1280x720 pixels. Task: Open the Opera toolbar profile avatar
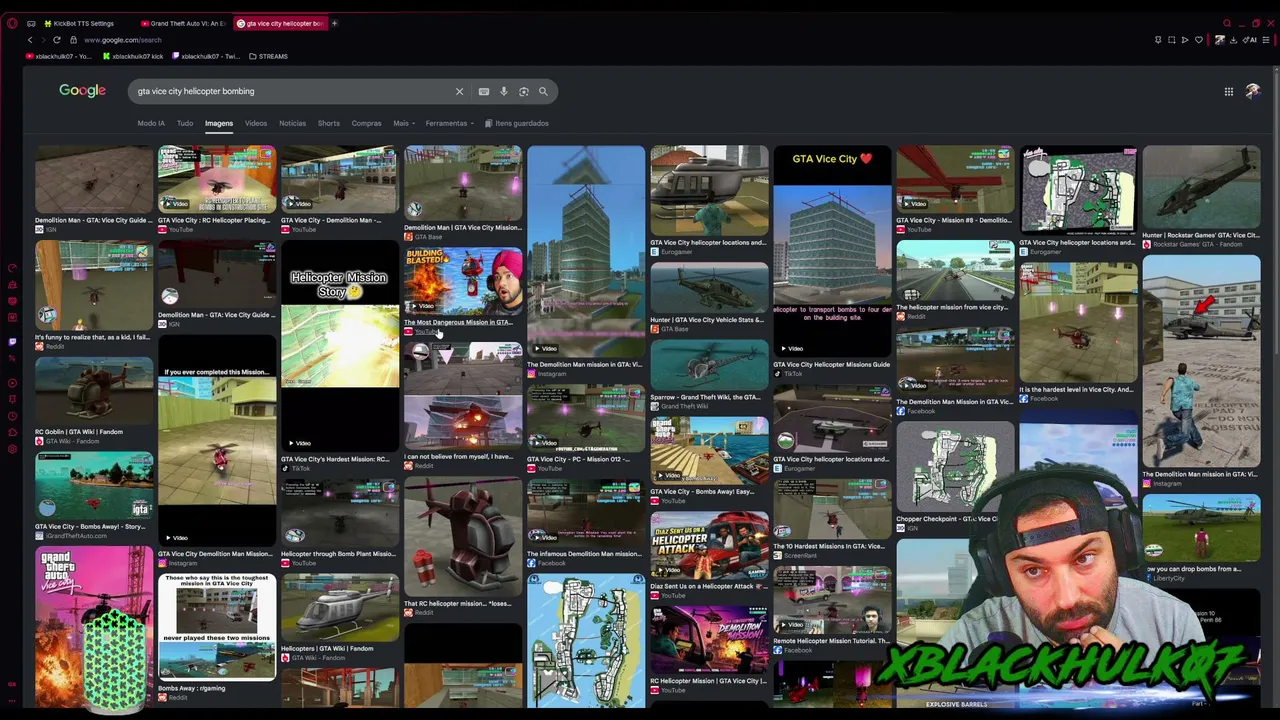1219,40
